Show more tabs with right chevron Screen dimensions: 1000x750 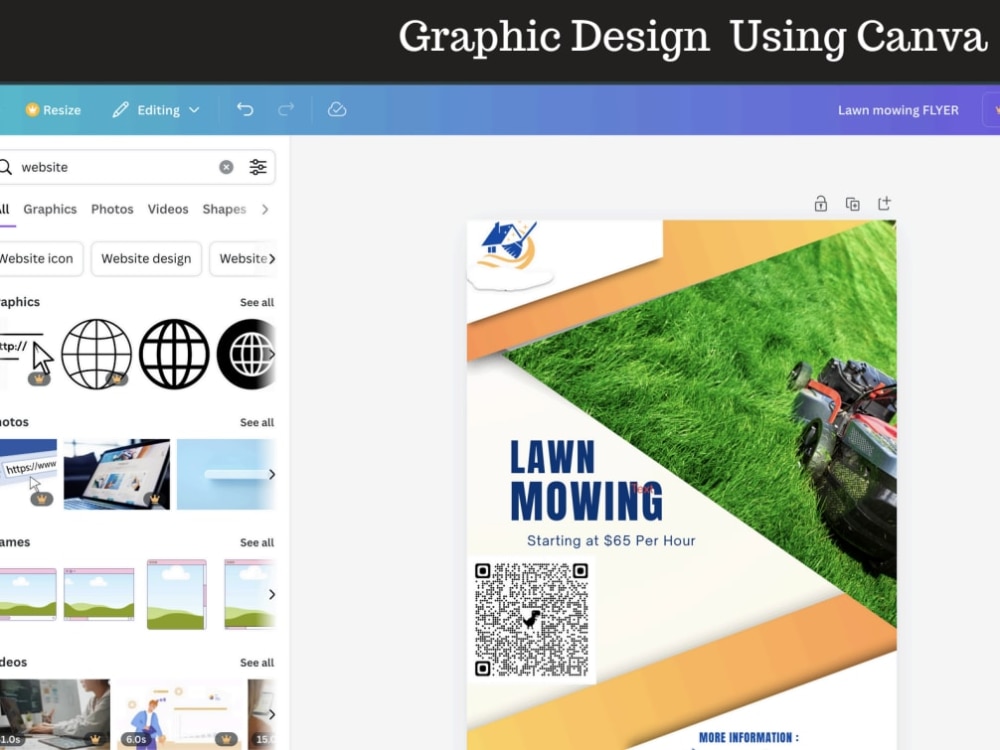(265, 209)
